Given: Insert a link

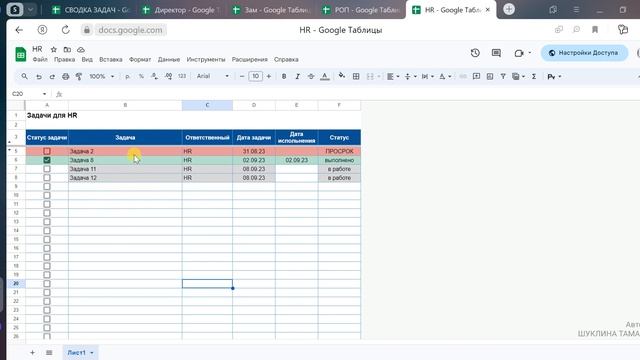Looking at the screenshot, I should 463,76.
